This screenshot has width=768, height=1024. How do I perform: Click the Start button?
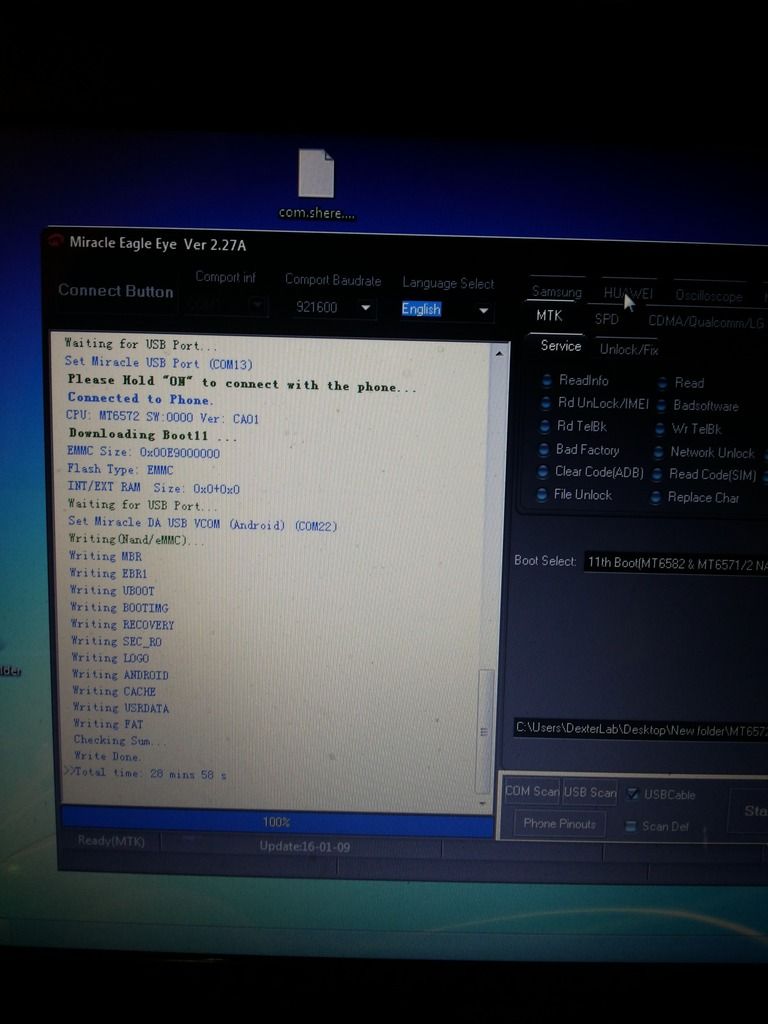pyautogui.click(x=748, y=810)
